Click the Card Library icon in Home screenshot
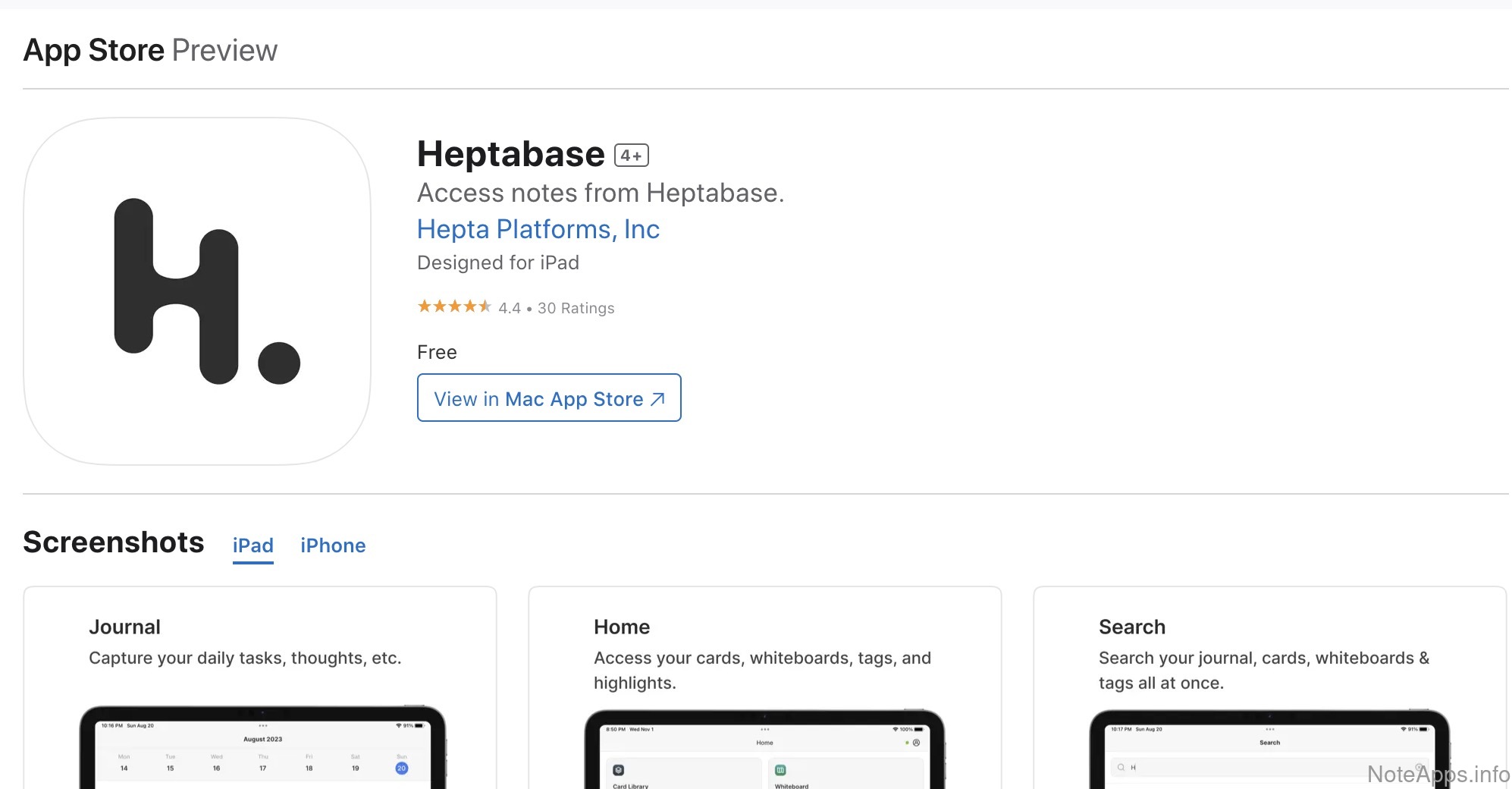Viewport: 1512px width, 789px height. coord(619,770)
